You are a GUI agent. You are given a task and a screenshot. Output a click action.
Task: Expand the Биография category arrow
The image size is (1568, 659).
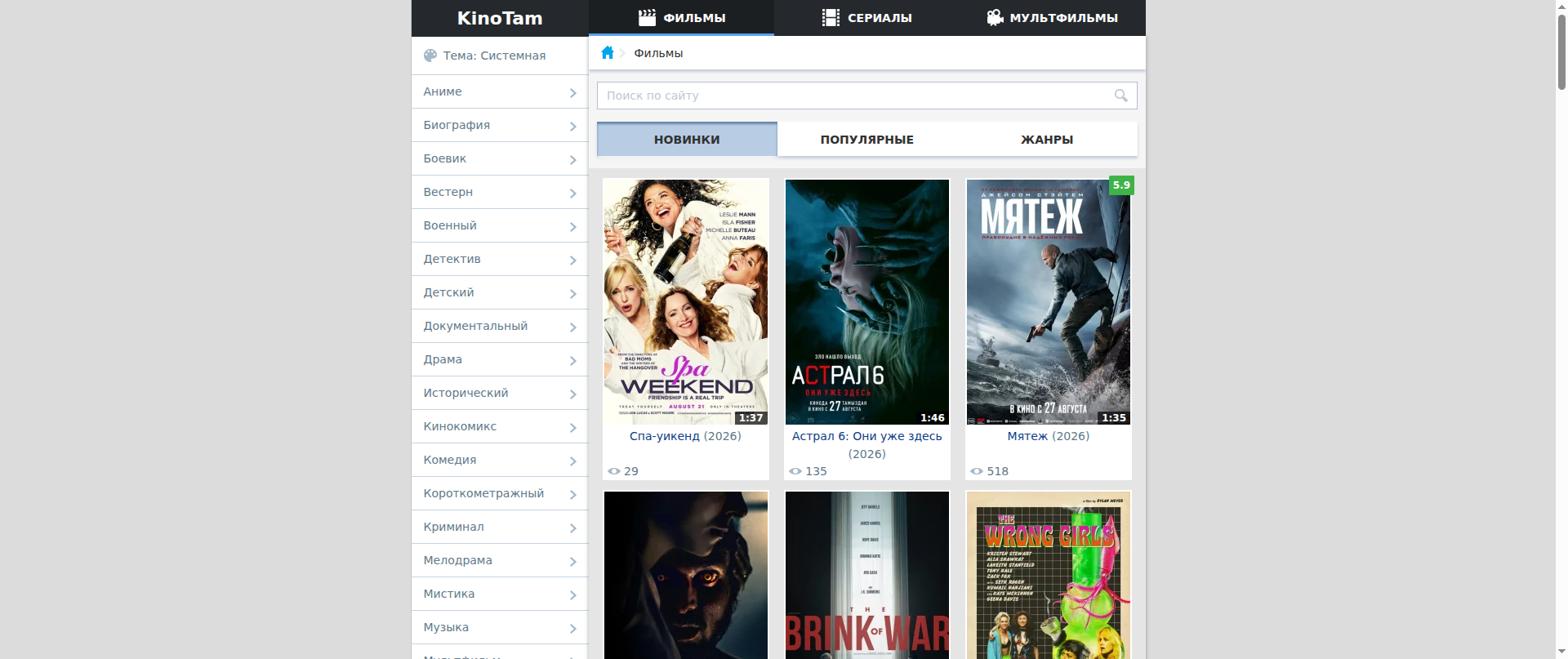[572, 126]
